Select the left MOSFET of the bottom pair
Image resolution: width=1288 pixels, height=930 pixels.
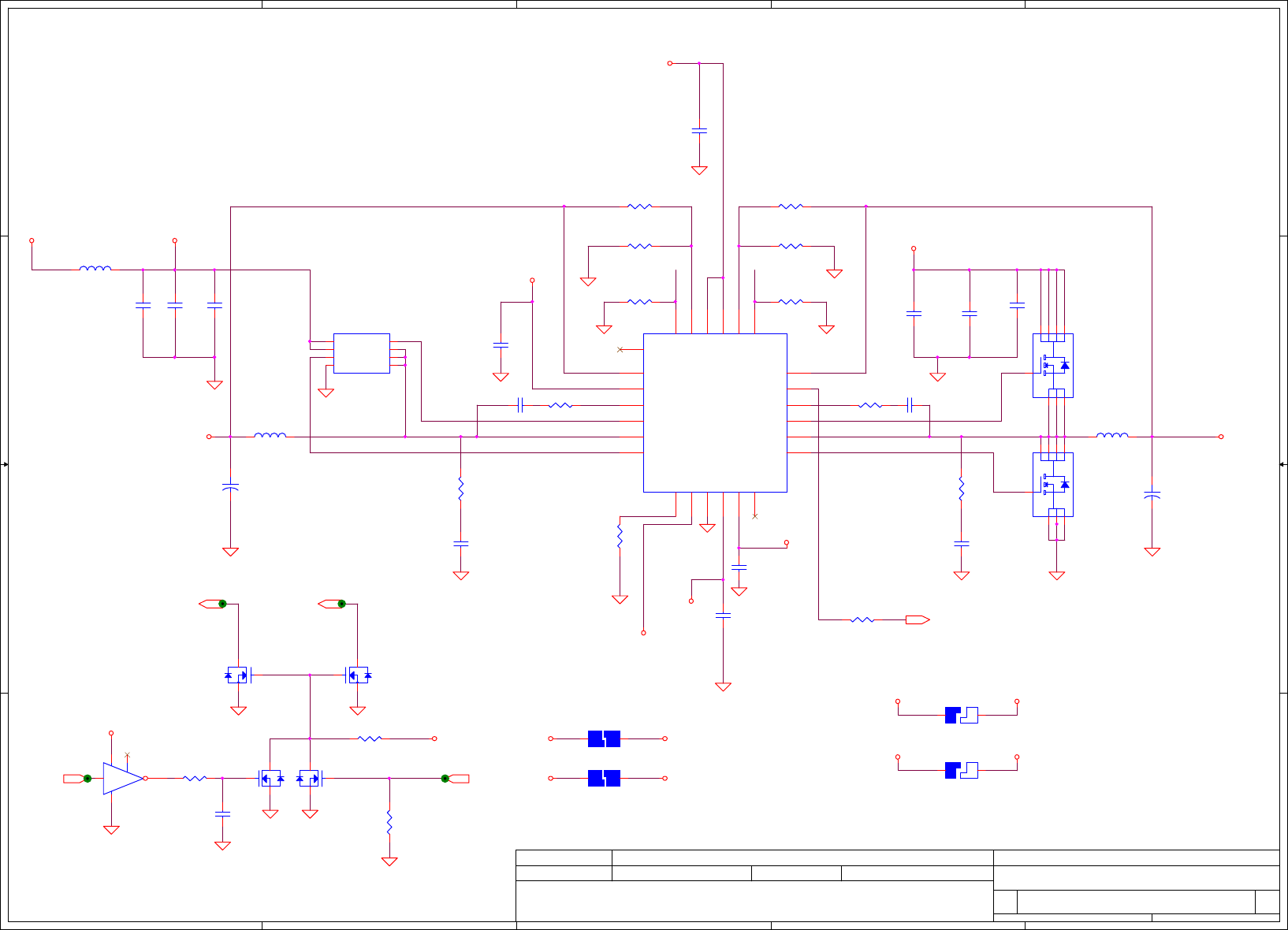coord(270,779)
